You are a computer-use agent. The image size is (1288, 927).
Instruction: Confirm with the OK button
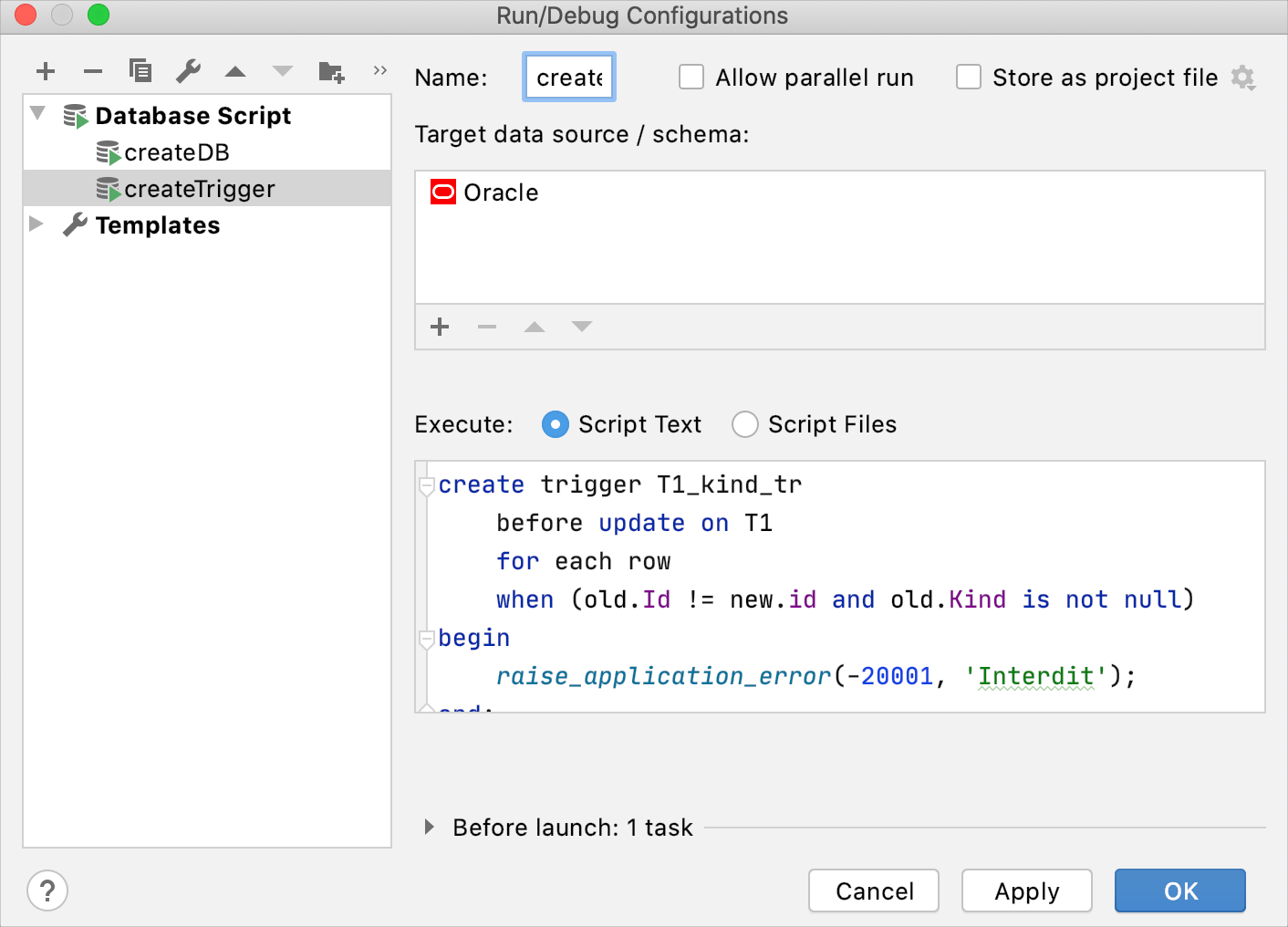[1180, 891]
